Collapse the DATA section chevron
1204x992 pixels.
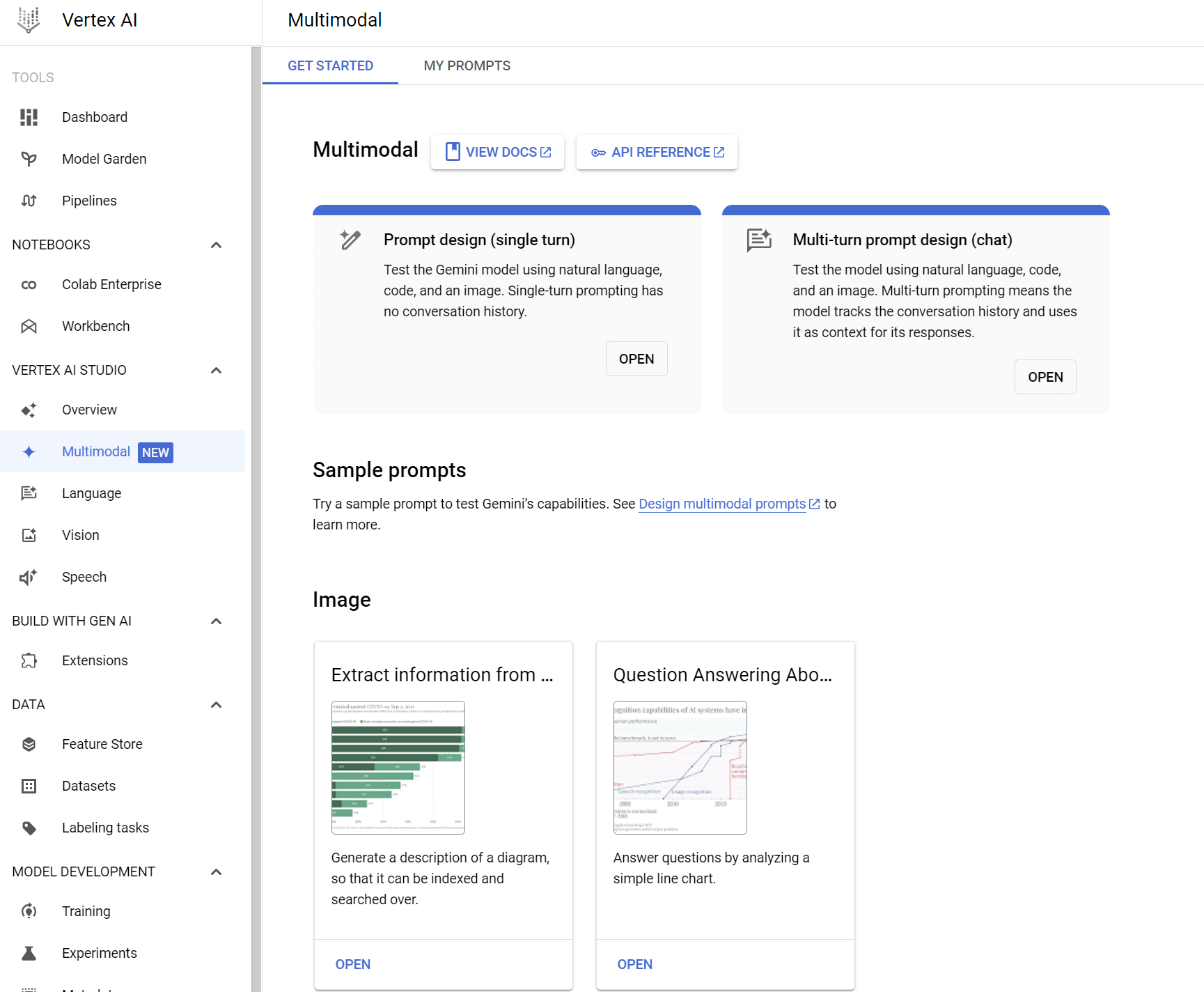tap(216, 704)
